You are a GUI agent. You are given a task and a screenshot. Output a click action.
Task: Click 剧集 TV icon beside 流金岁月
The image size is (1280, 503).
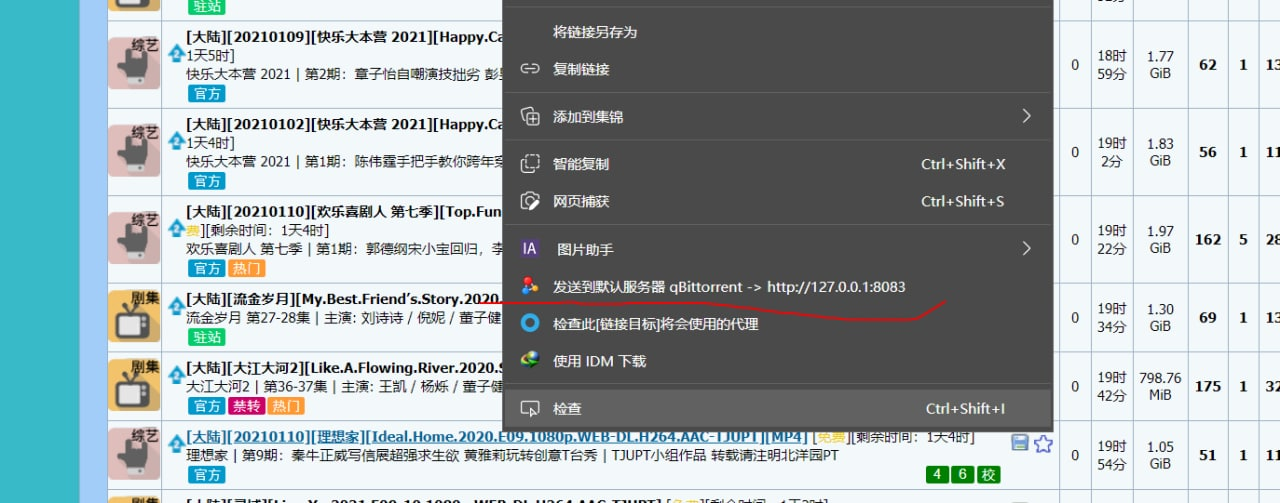(x=134, y=317)
